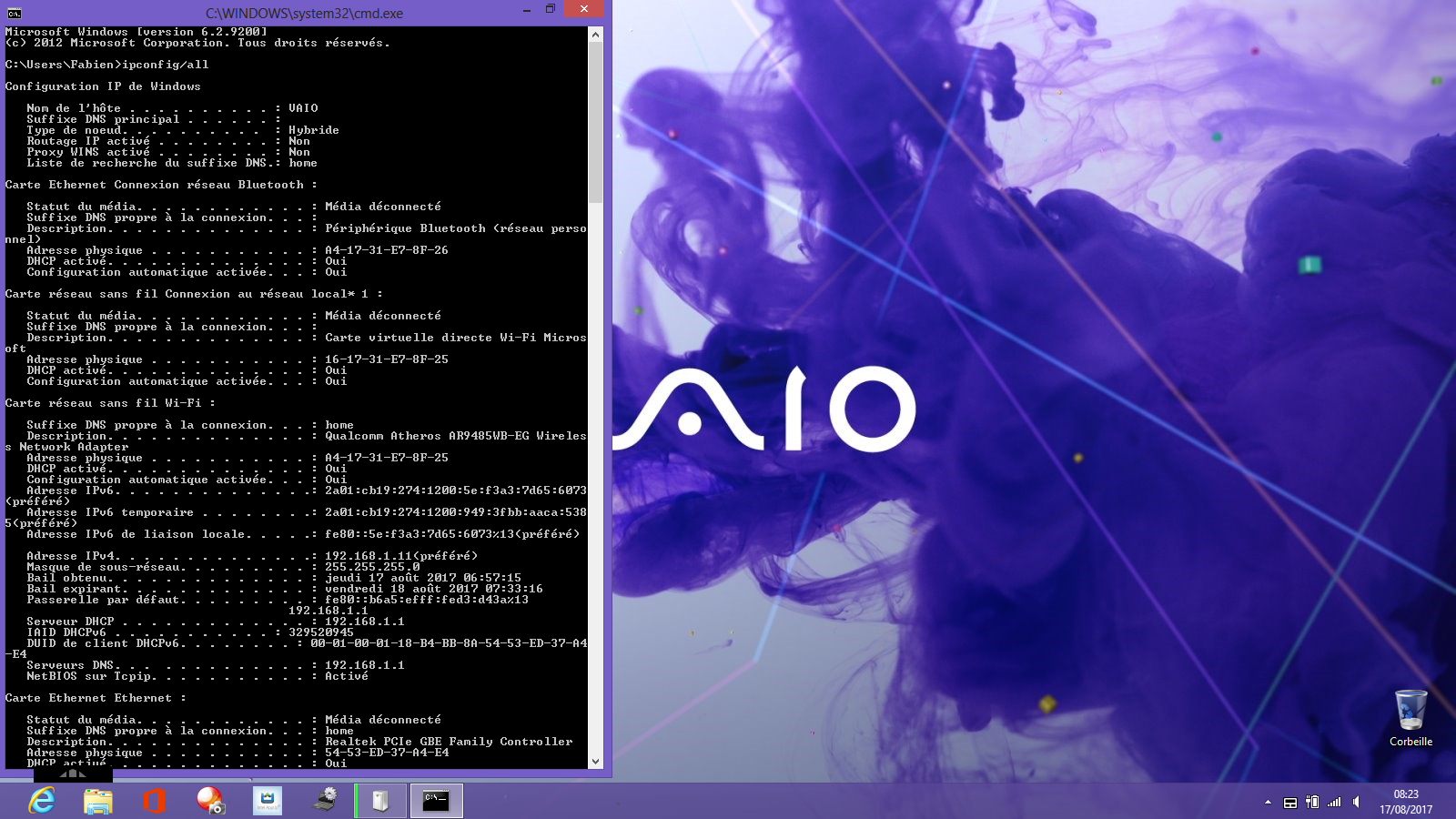Launch File Explorer from the taskbar
This screenshot has height=819, width=1456.
[98, 801]
